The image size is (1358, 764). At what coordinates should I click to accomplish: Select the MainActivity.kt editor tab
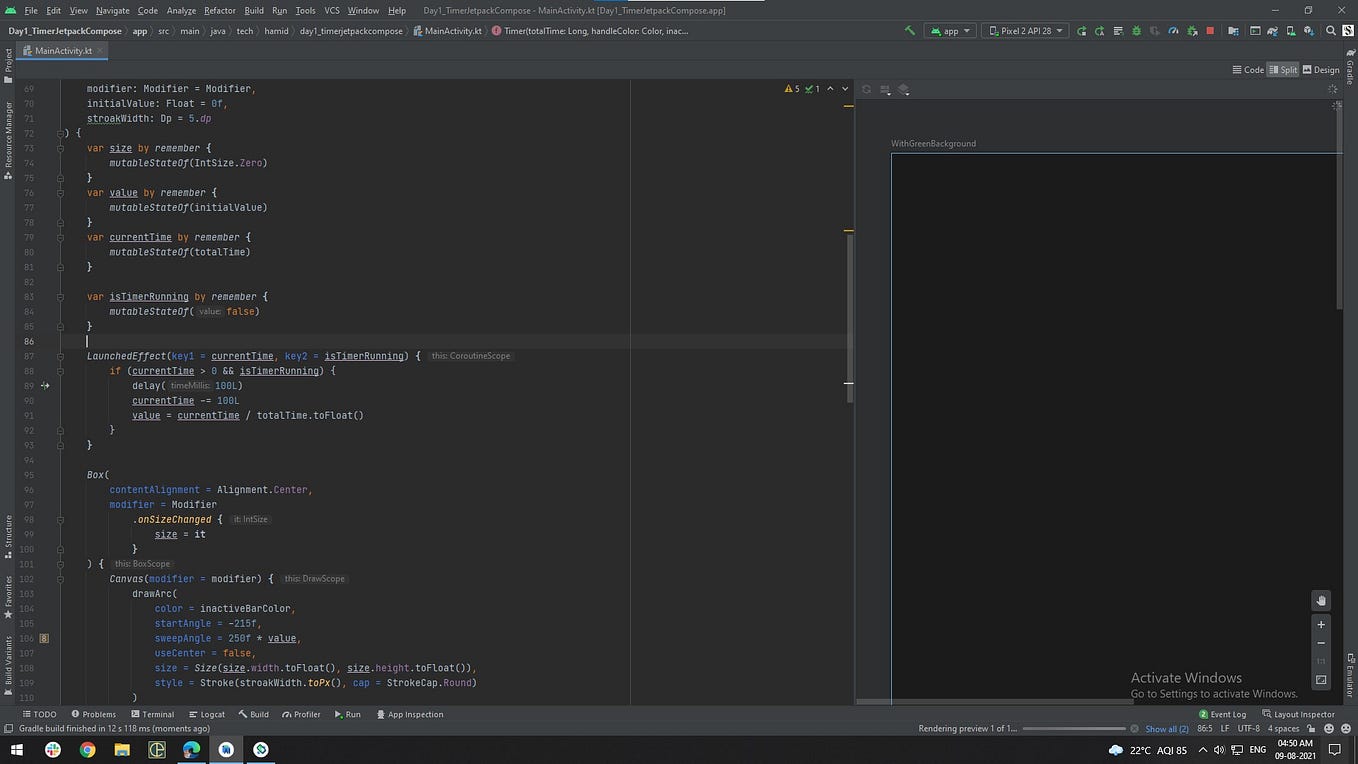click(63, 50)
